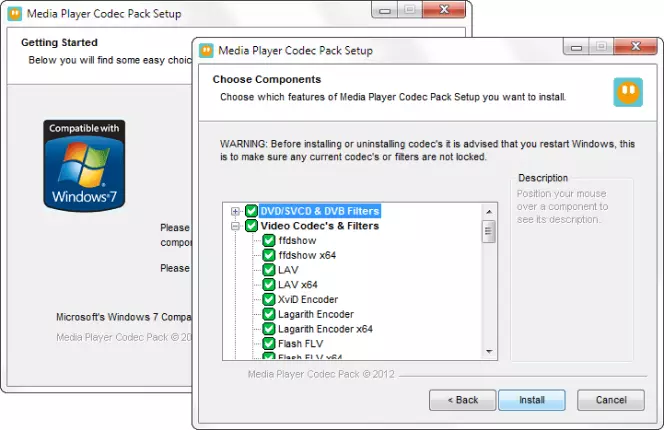Select the Video Codec's & Filters label
Image resolution: width=664 pixels, height=430 pixels.
coord(320,226)
